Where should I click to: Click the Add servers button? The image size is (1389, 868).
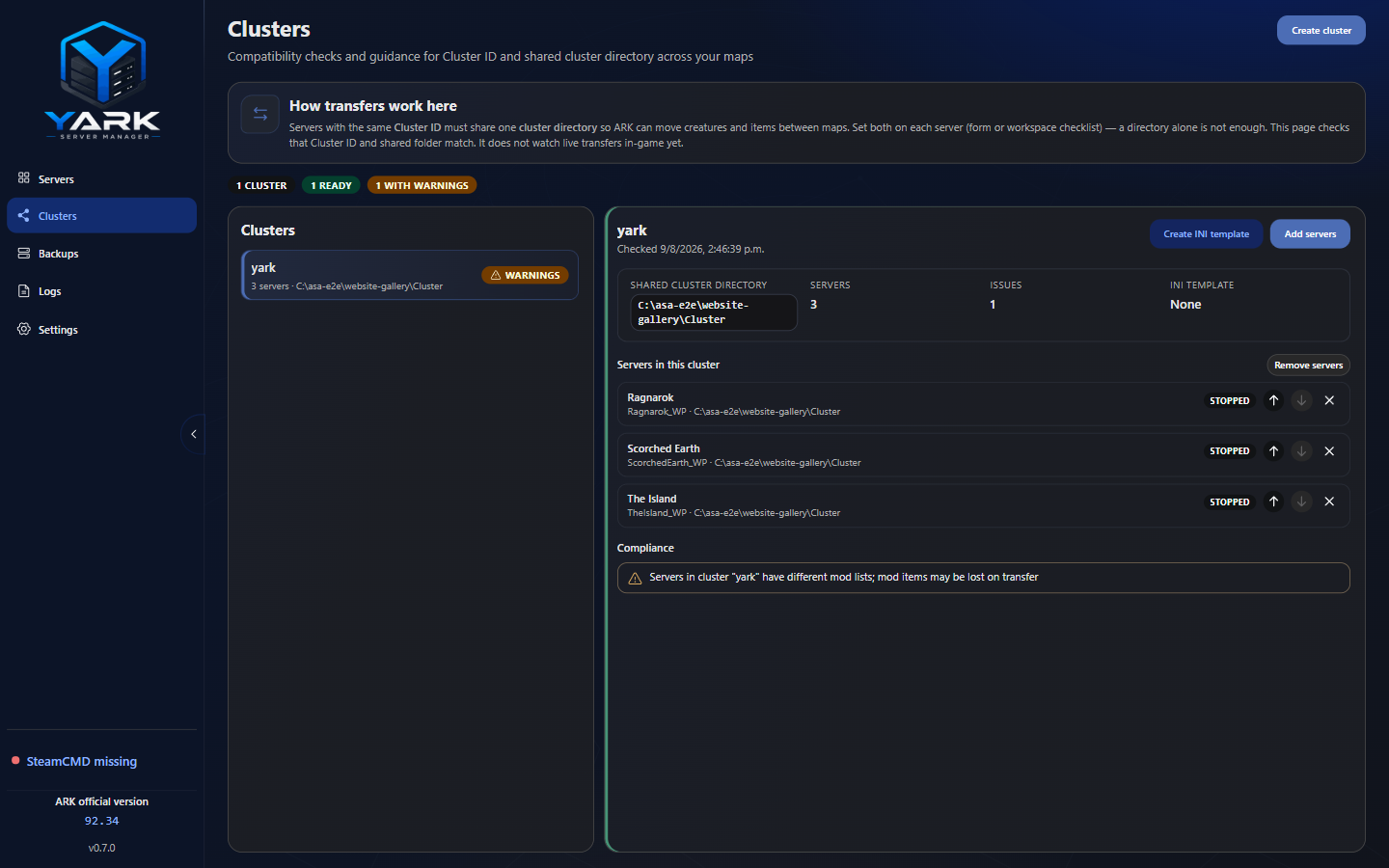coord(1310,233)
